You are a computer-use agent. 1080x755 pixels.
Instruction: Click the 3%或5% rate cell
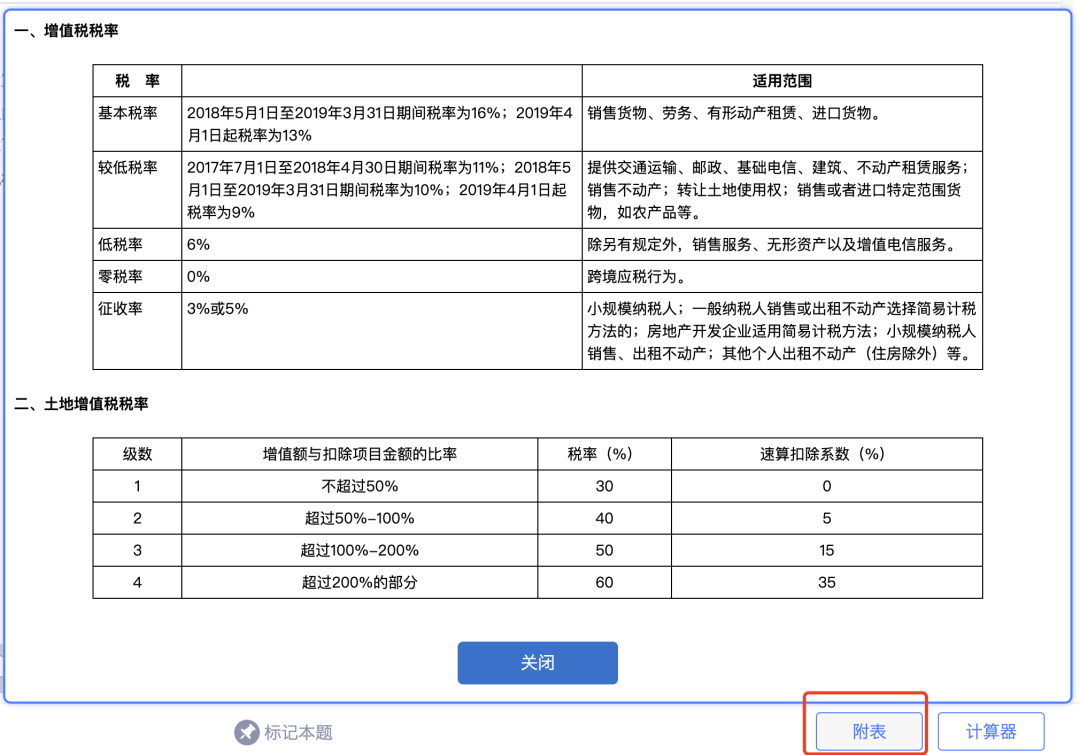[217, 308]
